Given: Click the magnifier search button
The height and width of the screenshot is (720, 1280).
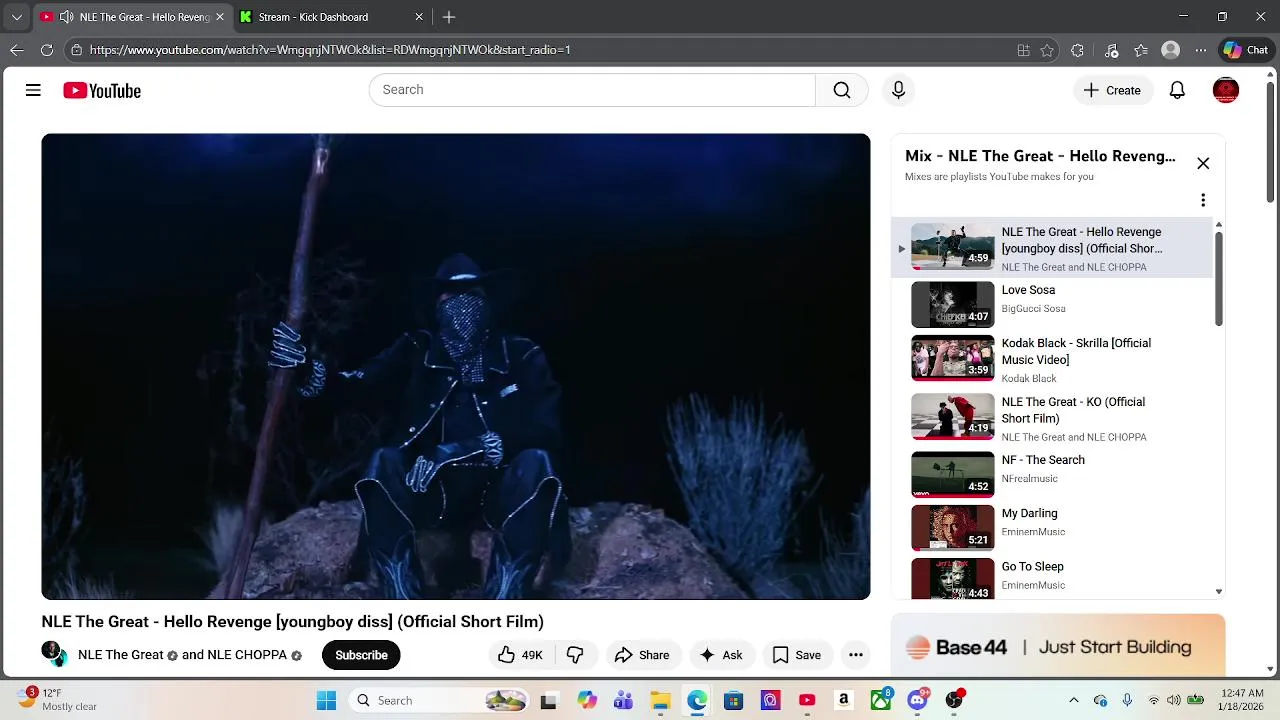Looking at the screenshot, I should tap(842, 90).
